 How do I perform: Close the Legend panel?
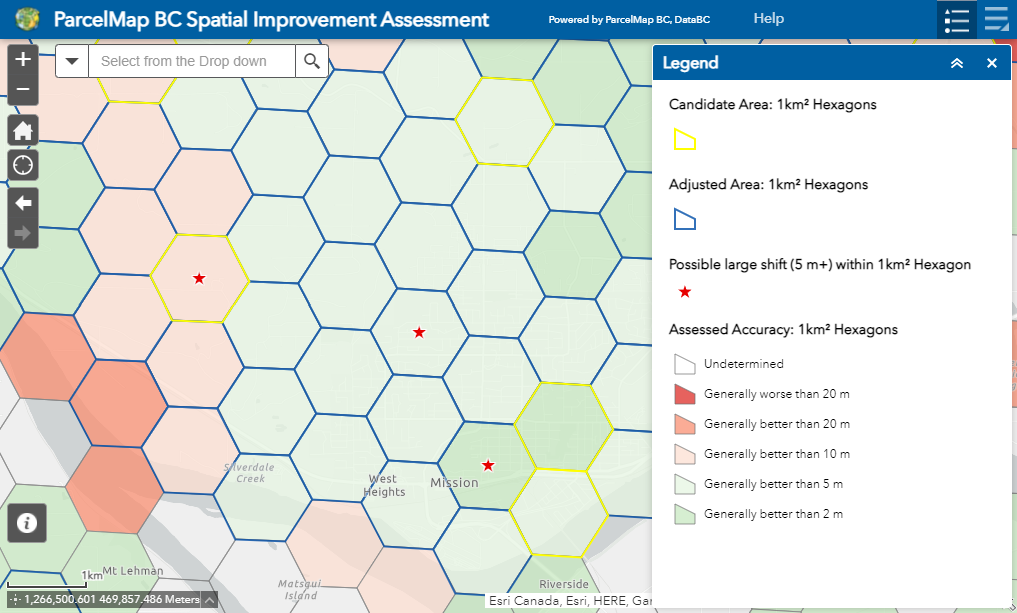992,63
